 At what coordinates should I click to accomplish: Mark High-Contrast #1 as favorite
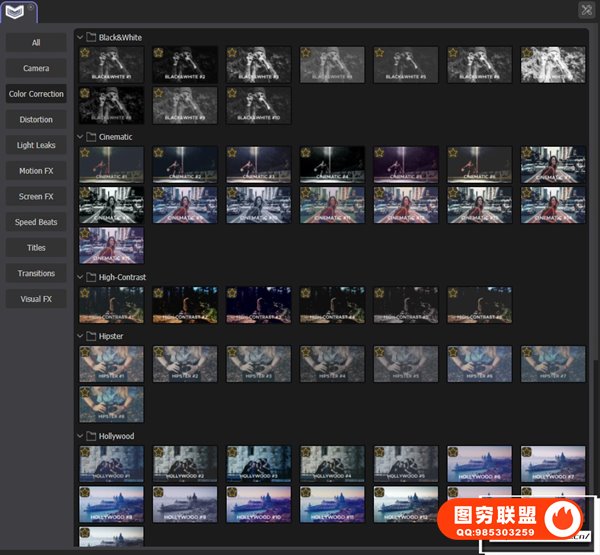(85, 293)
